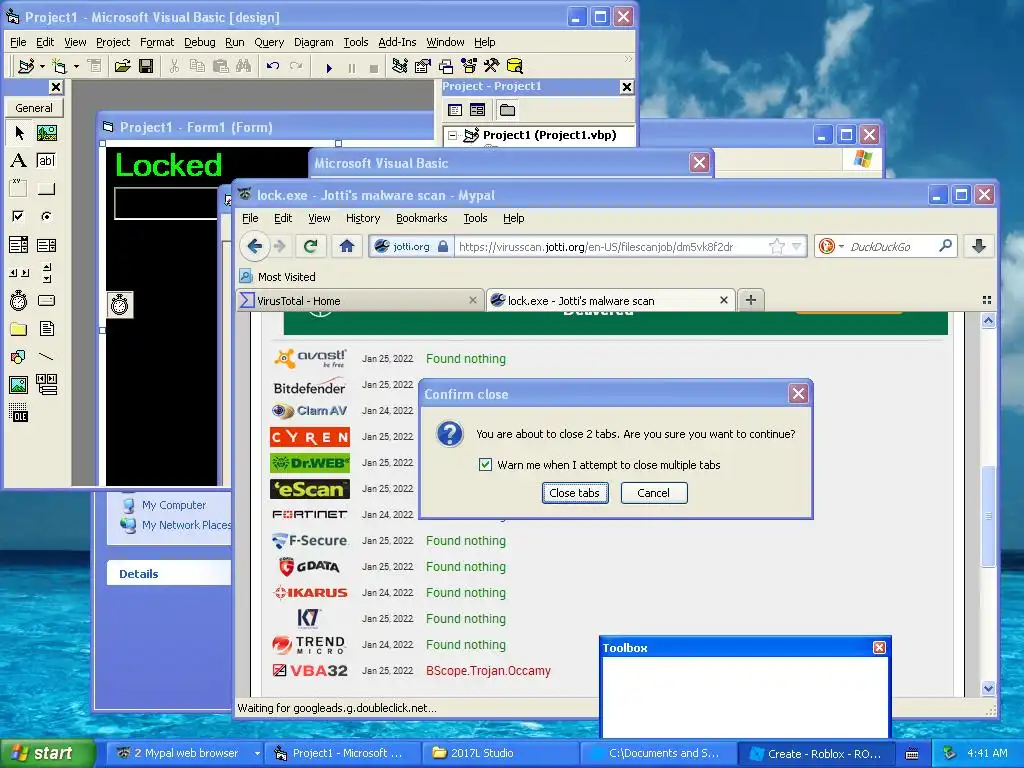
Task: Select the Image control tool
Action: point(19,385)
